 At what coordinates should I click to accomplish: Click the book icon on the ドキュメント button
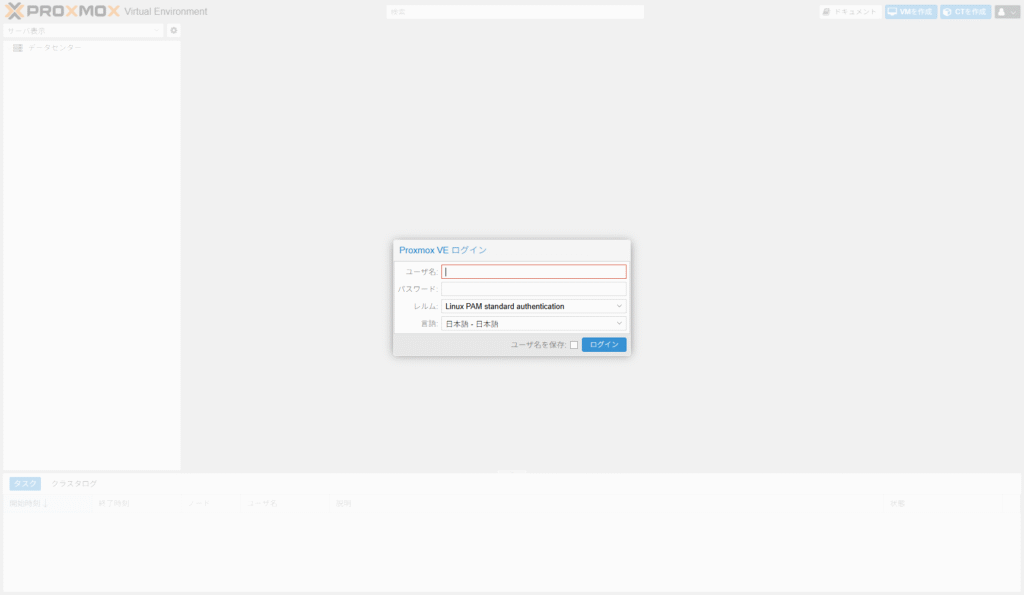coord(826,12)
